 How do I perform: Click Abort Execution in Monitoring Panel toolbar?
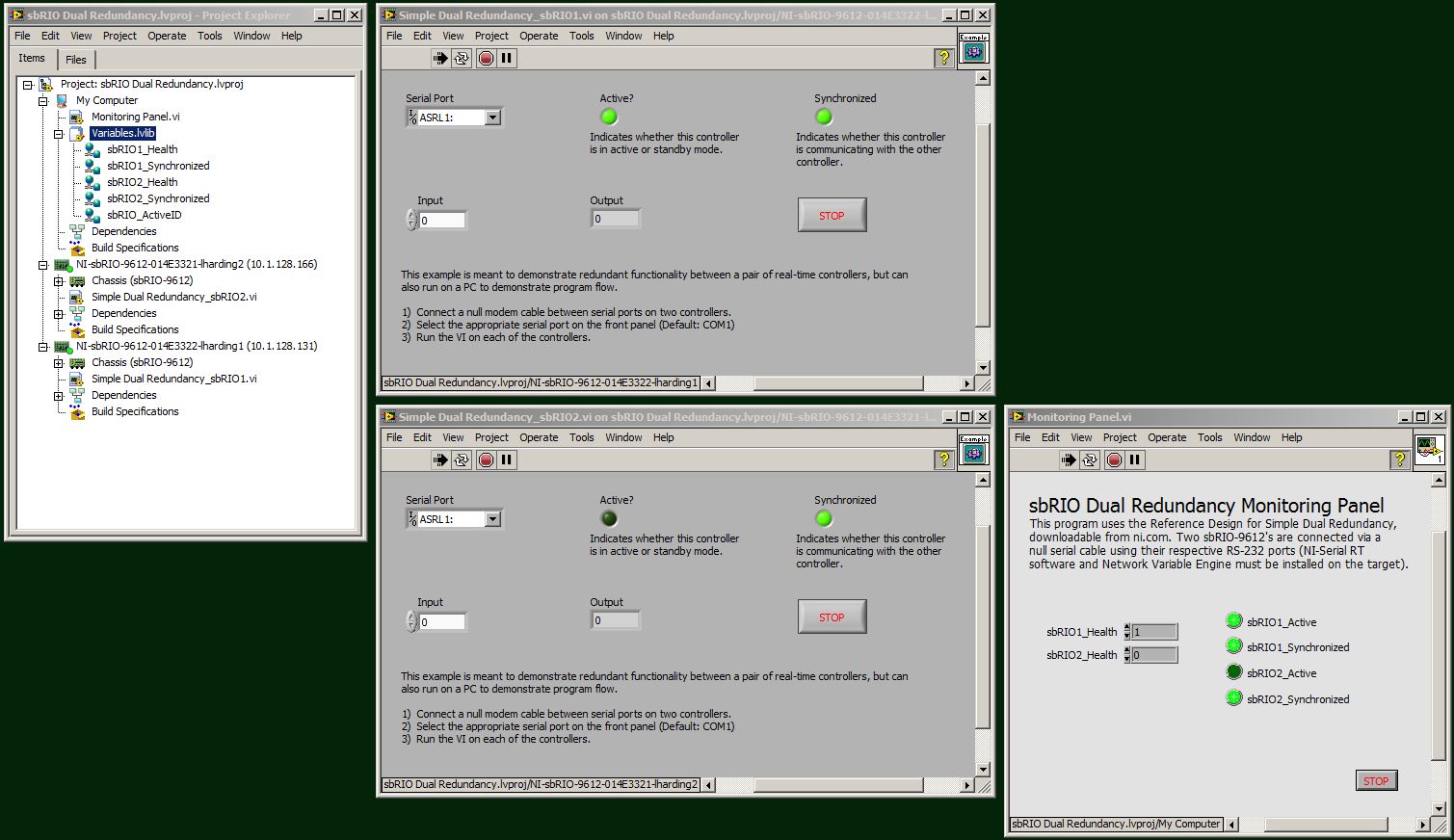1114,459
